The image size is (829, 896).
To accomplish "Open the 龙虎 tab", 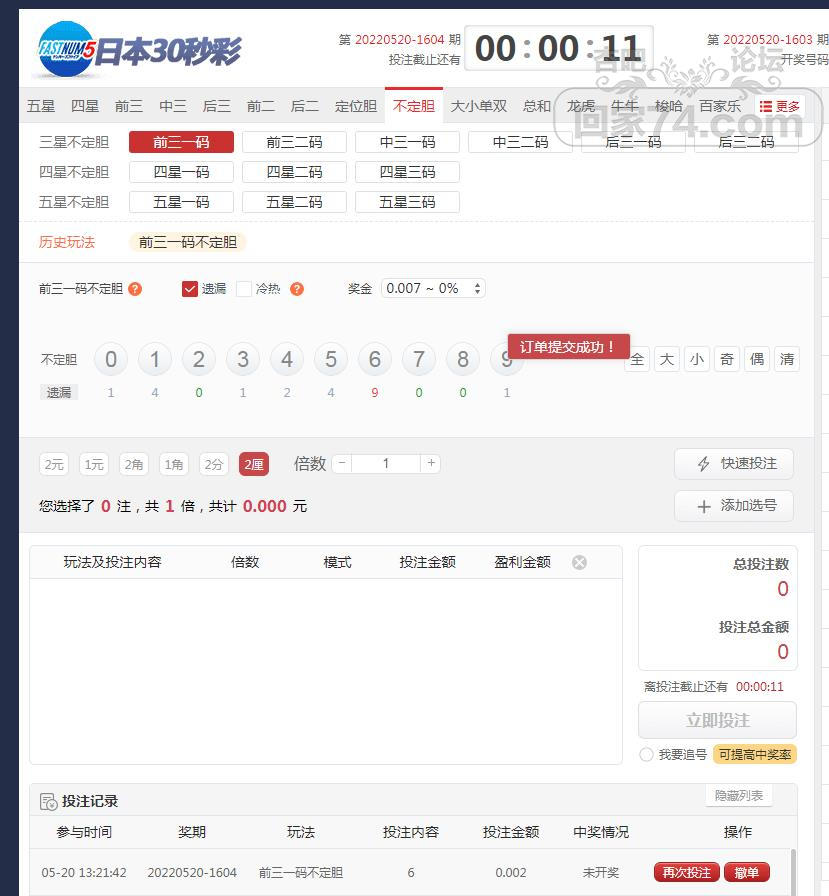I will pos(581,106).
